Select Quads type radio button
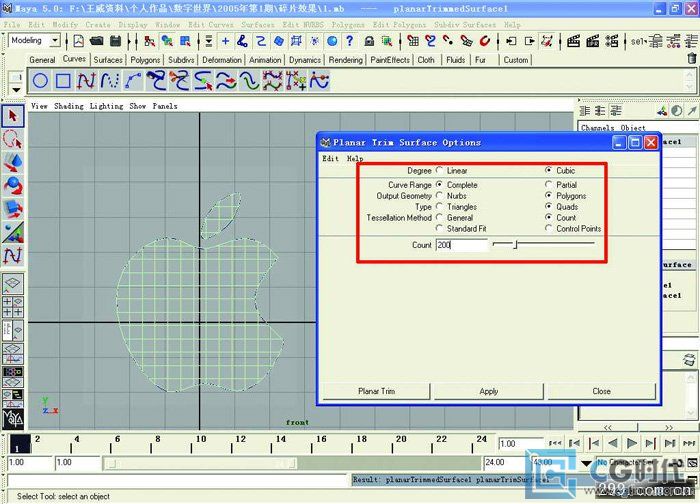The image size is (700, 504). (549, 207)
